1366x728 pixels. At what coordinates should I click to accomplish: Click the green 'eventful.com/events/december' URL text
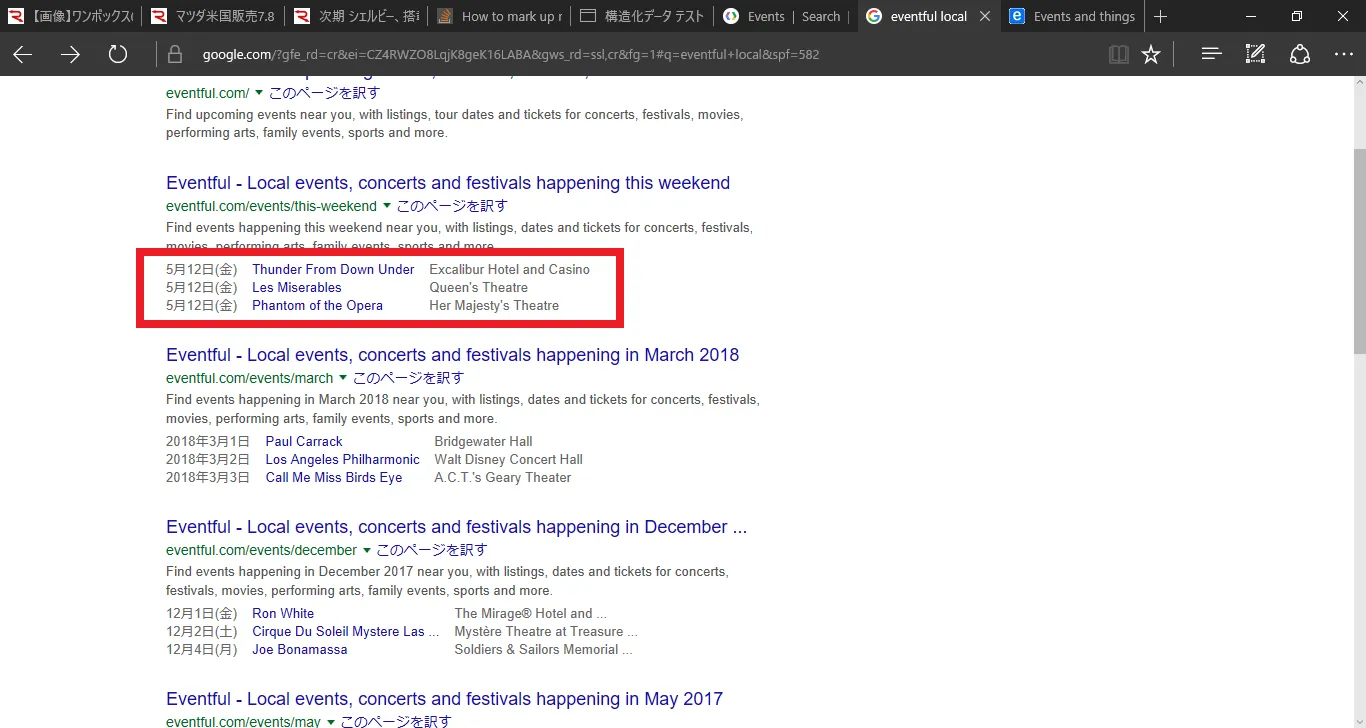[261, 551]
